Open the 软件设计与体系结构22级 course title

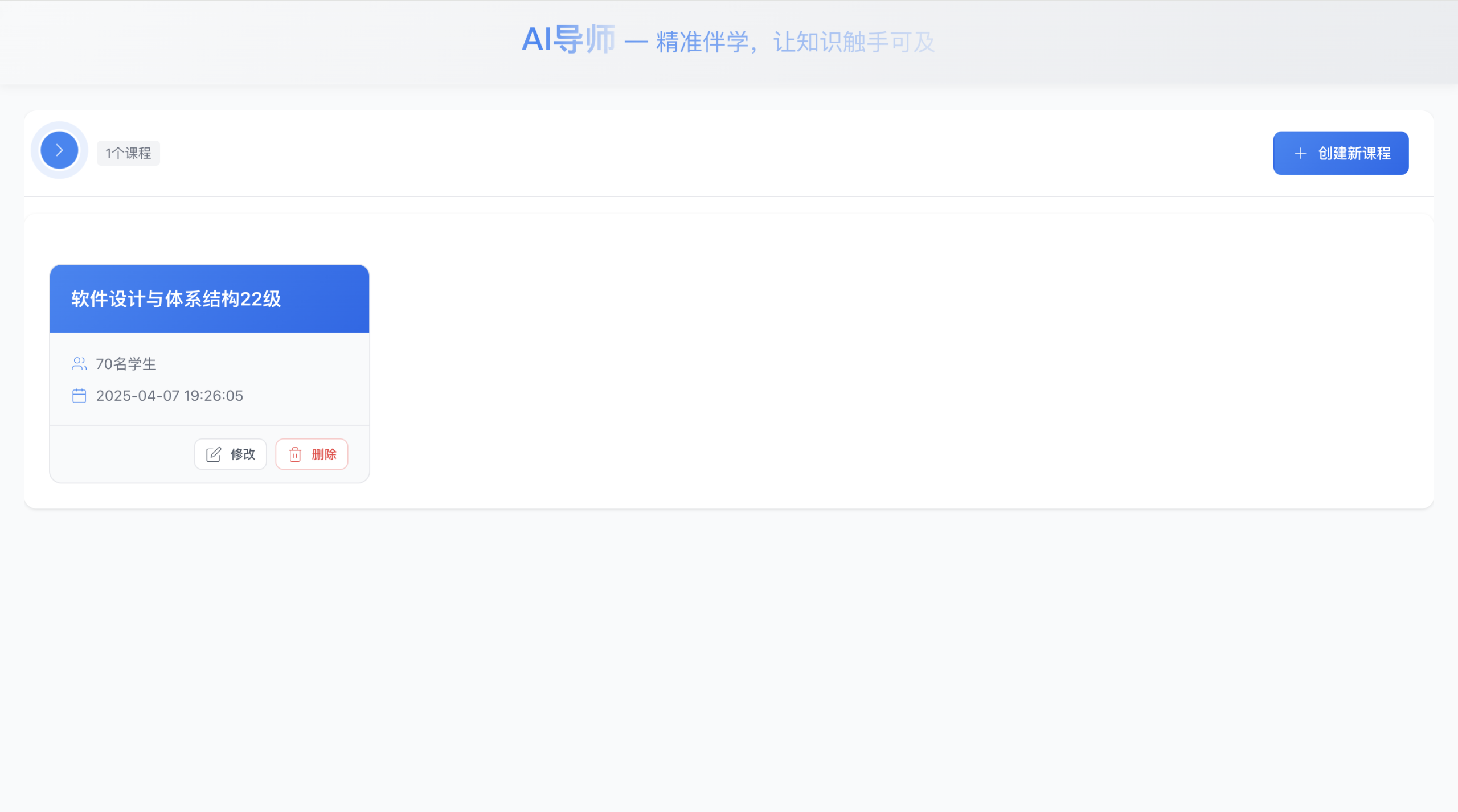click(x=176, y=299)
